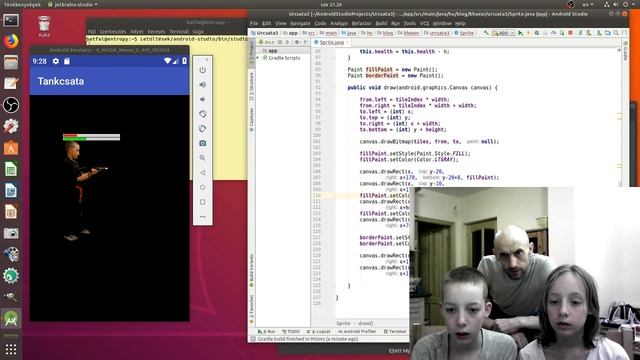Open system status menu in top bar
This screenshot has width=640, height=360.
[x=620, y=4]
